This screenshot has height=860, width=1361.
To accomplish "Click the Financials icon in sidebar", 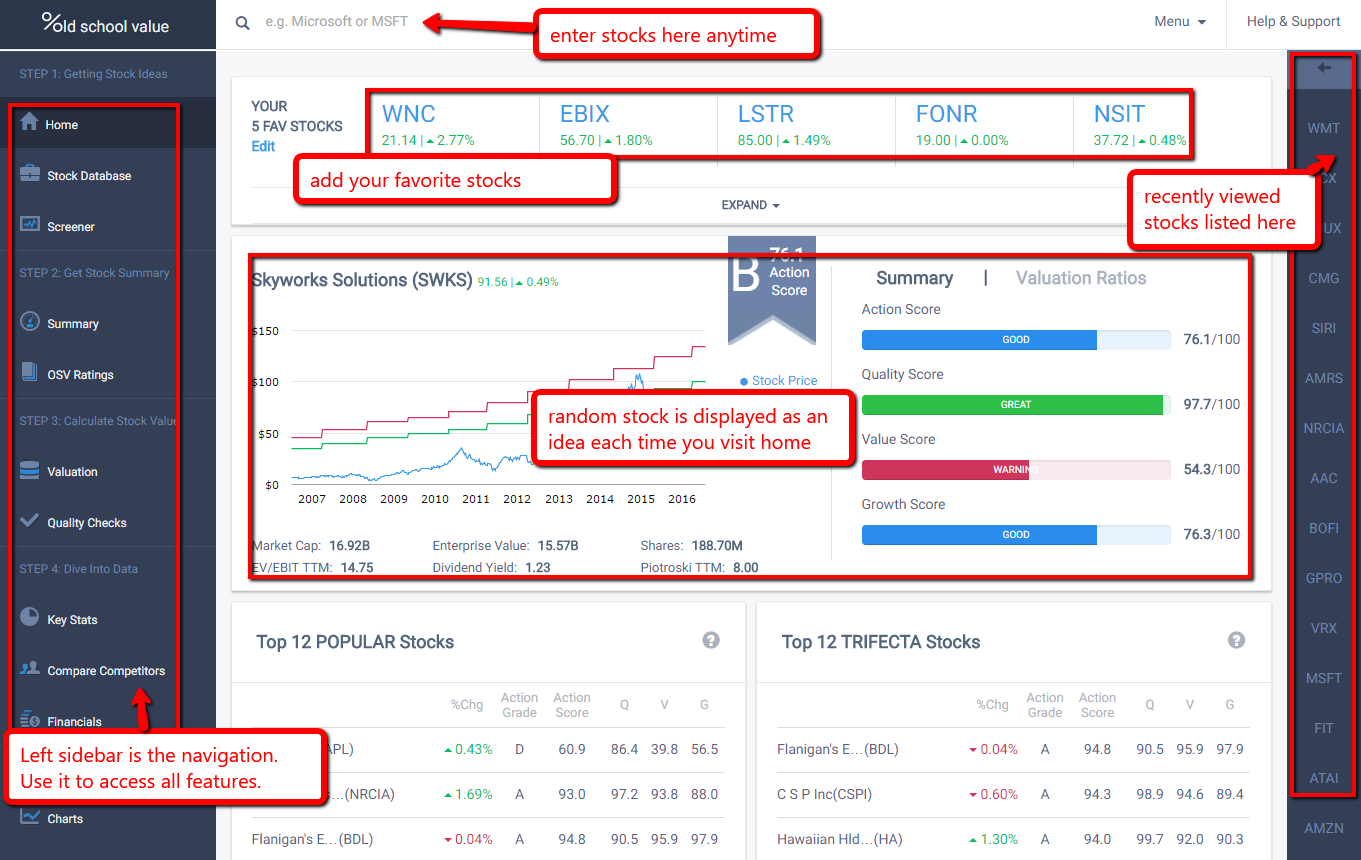I will coord(29,720).
